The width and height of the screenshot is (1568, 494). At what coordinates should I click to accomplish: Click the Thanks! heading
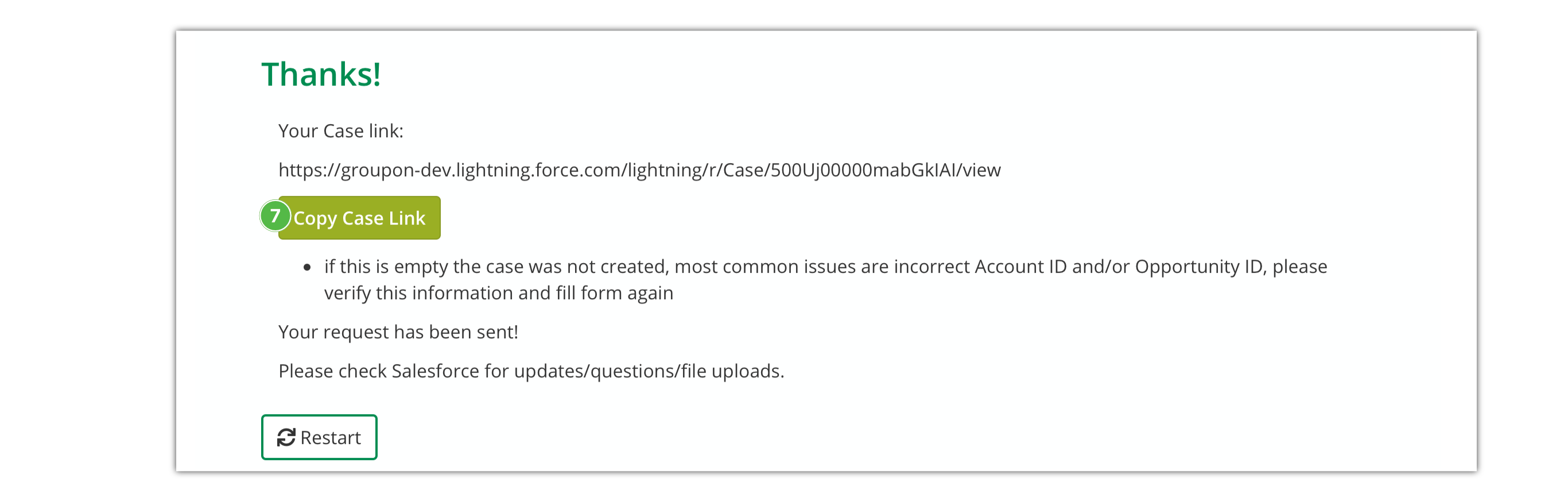coord(321,74)
